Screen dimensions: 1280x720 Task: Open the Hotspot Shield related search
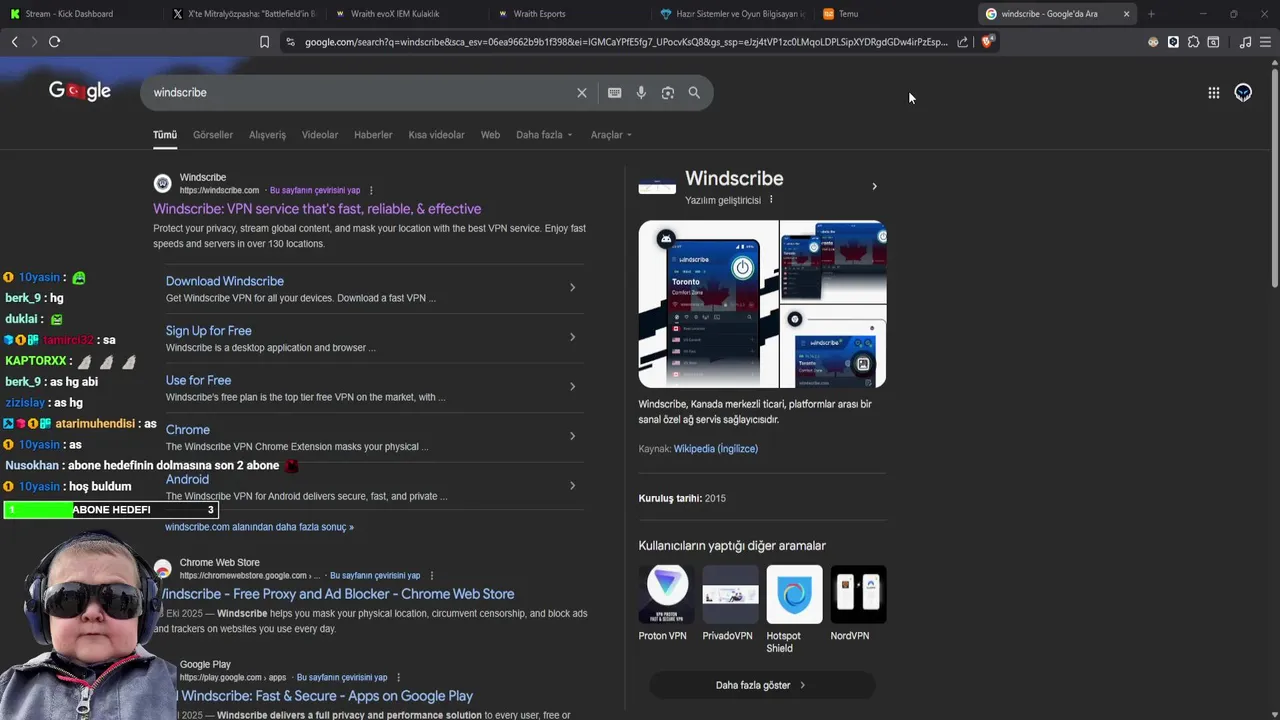click(x=794, y=610)
